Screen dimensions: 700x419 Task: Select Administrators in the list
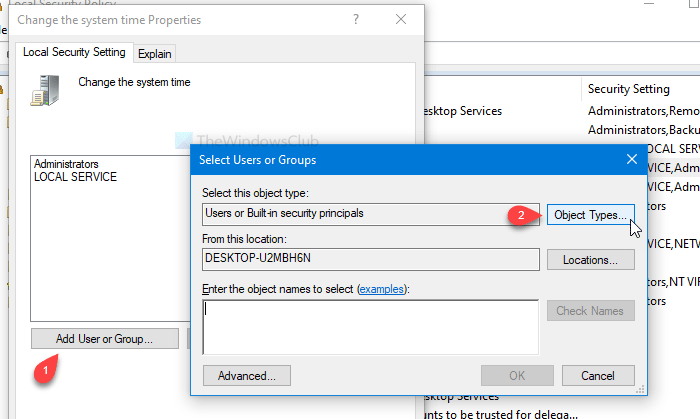tap(66, 164)
